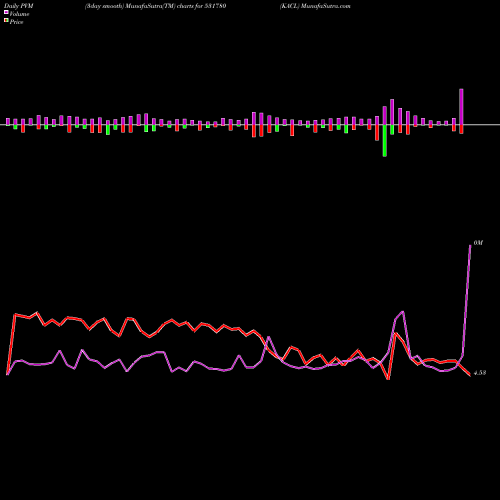Click the end of the magenta volume line spike
The image size is (500, 500).
tap(470, 245)
